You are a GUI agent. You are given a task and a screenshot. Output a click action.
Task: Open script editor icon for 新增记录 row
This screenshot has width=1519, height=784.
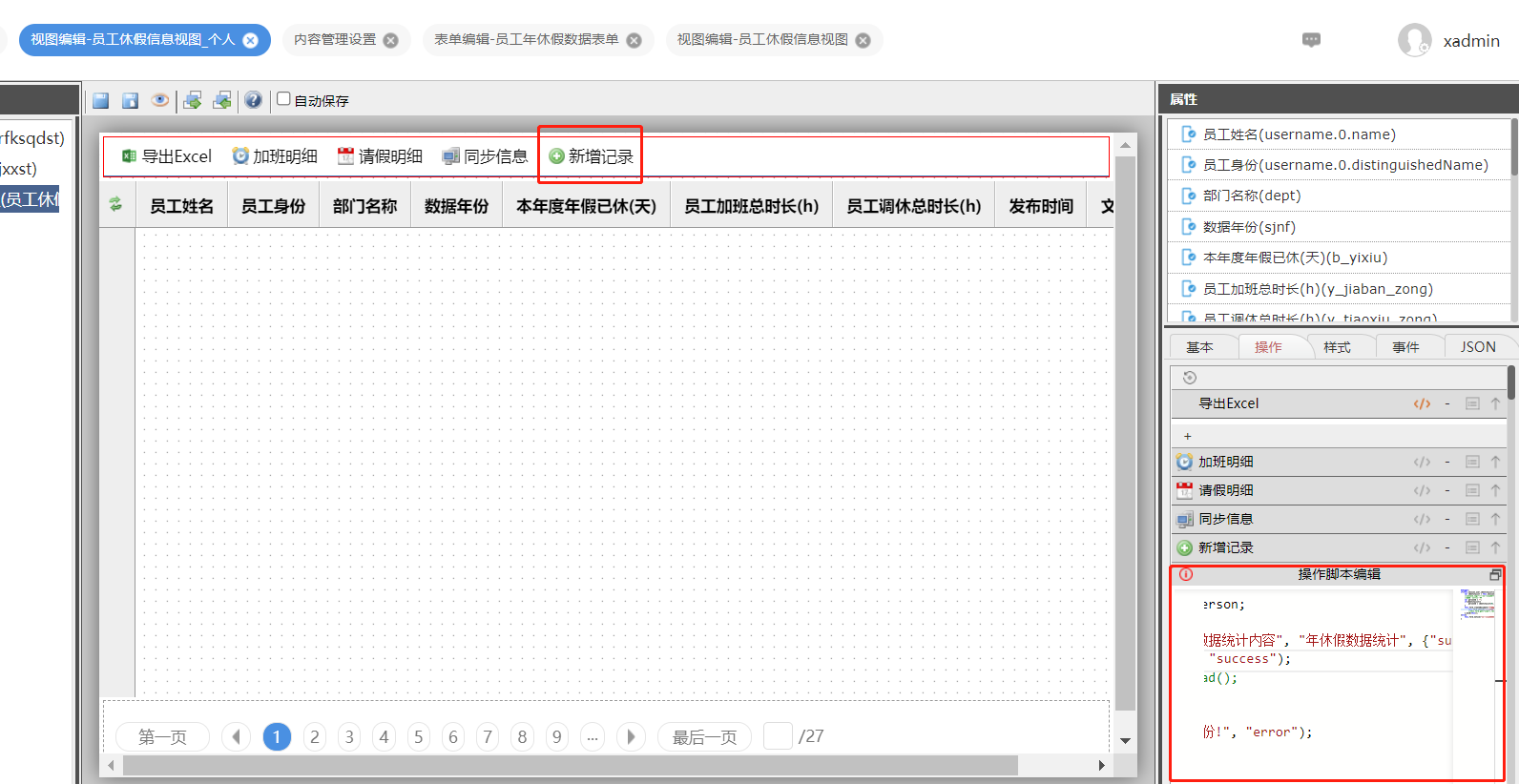click(1422, 547)
